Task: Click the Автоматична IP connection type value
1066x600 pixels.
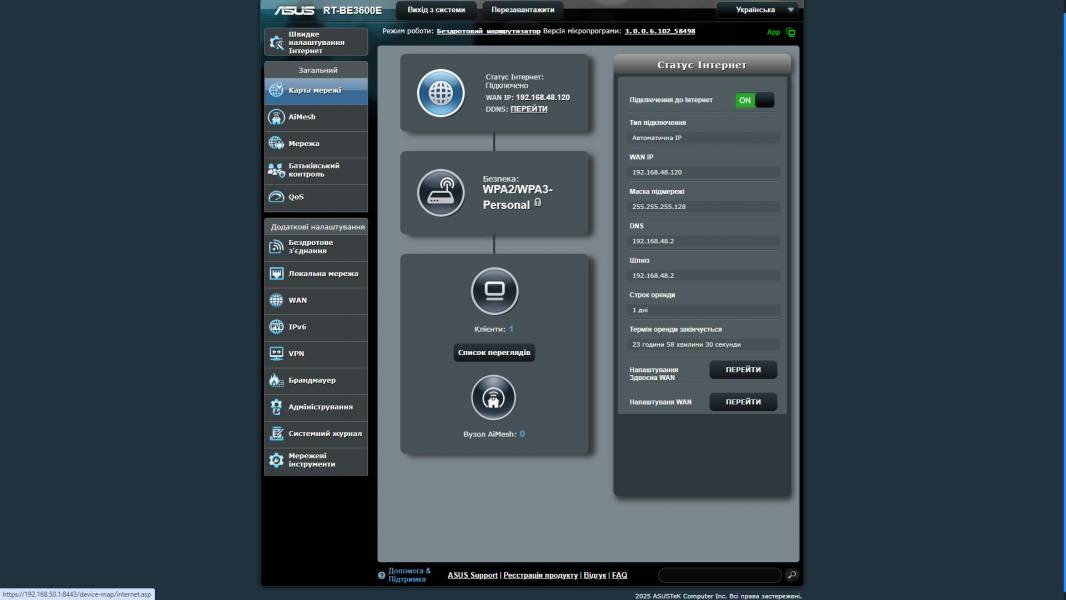Action: point(703,138)
